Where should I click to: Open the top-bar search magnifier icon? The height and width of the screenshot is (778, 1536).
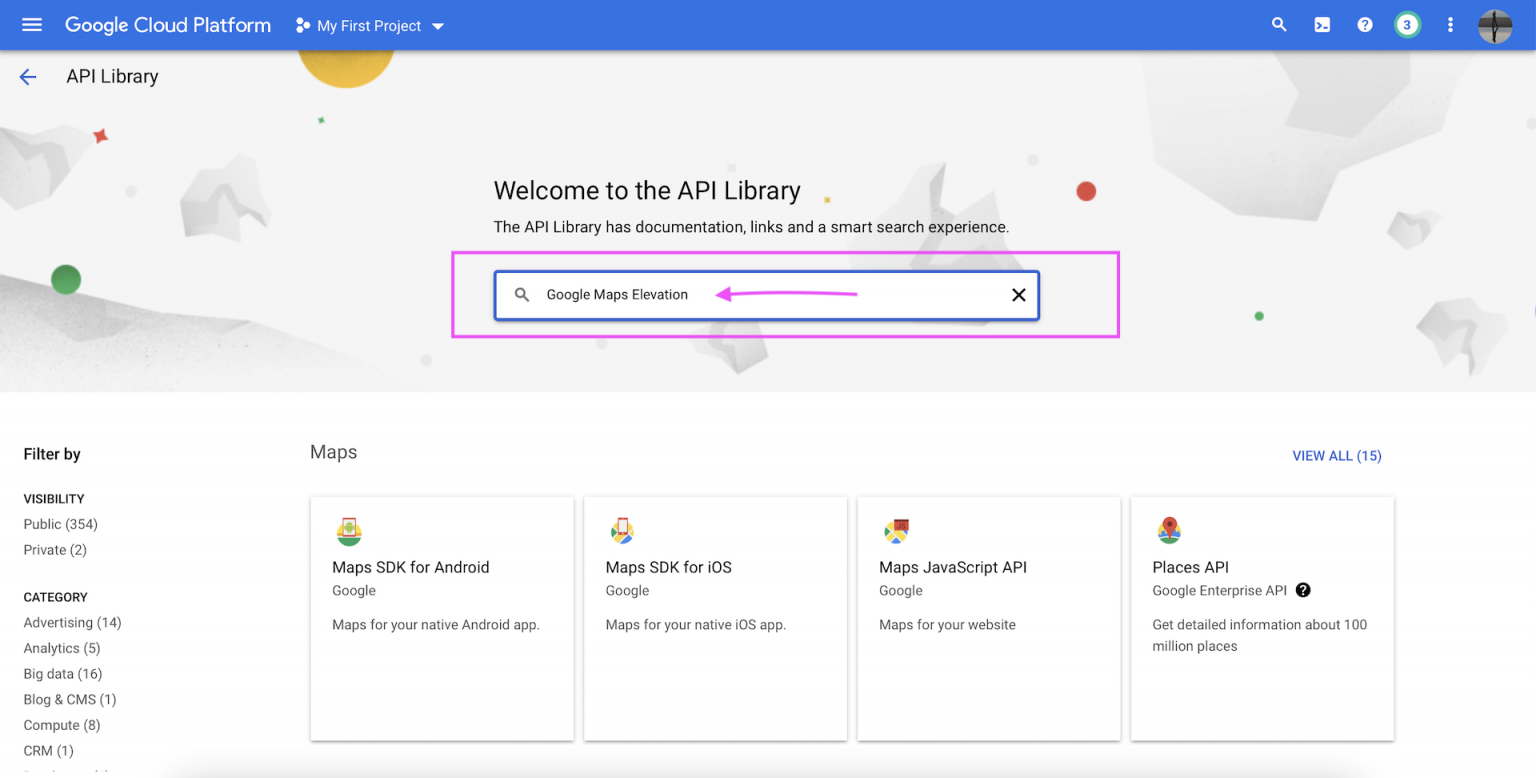pyautogui.click(x=1279, y=24)
